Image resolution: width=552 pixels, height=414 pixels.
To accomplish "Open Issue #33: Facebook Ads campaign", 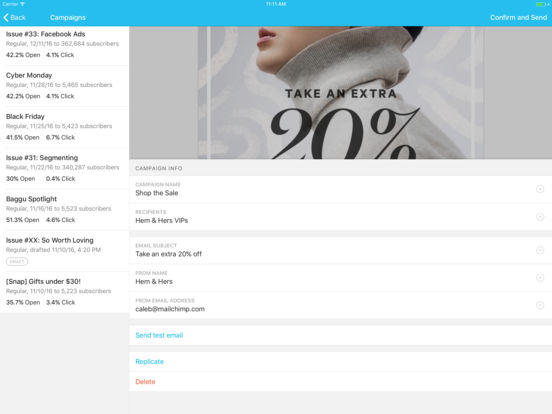I will click(64, 44).
